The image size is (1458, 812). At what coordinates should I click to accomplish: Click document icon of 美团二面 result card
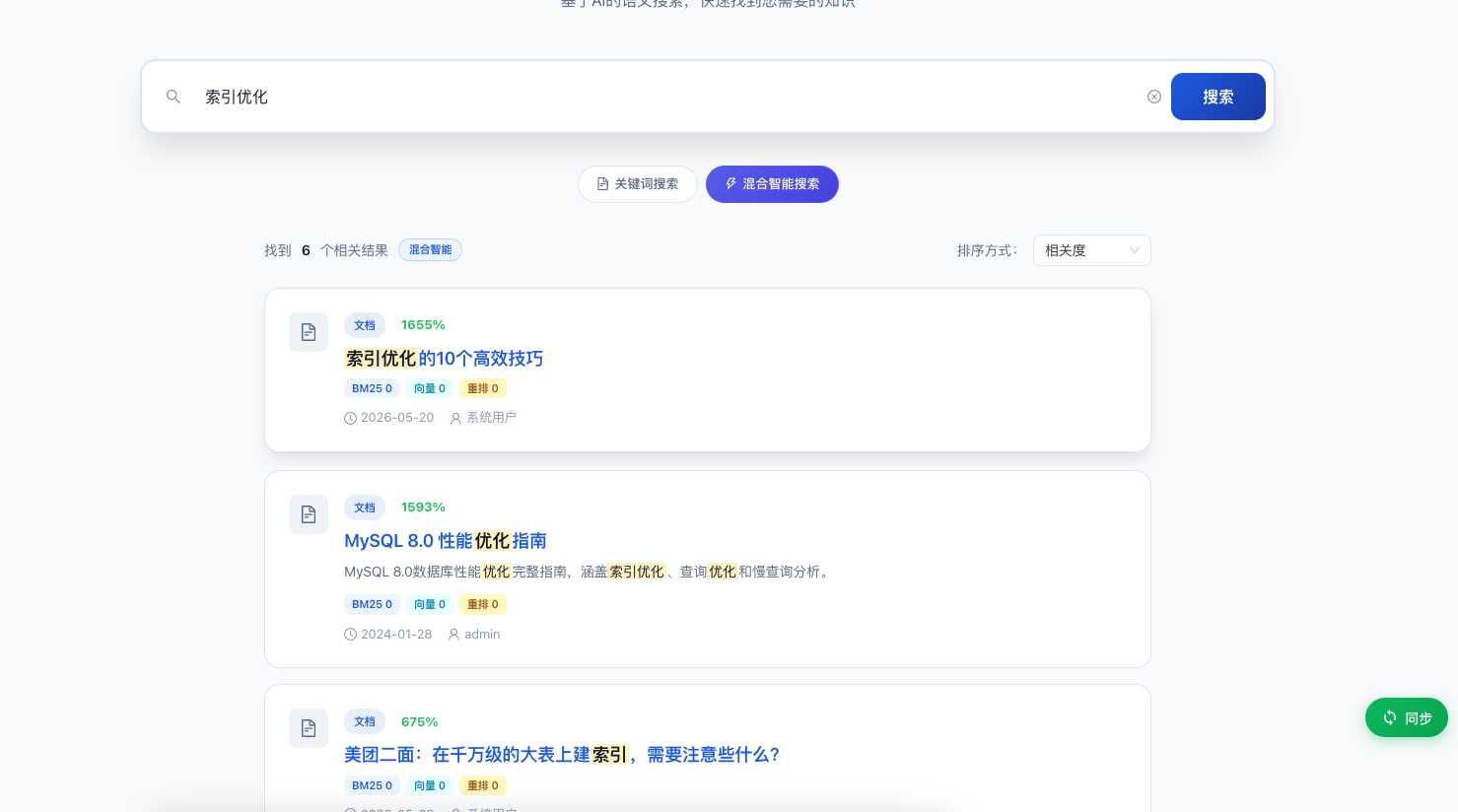(x=309, y=728)
